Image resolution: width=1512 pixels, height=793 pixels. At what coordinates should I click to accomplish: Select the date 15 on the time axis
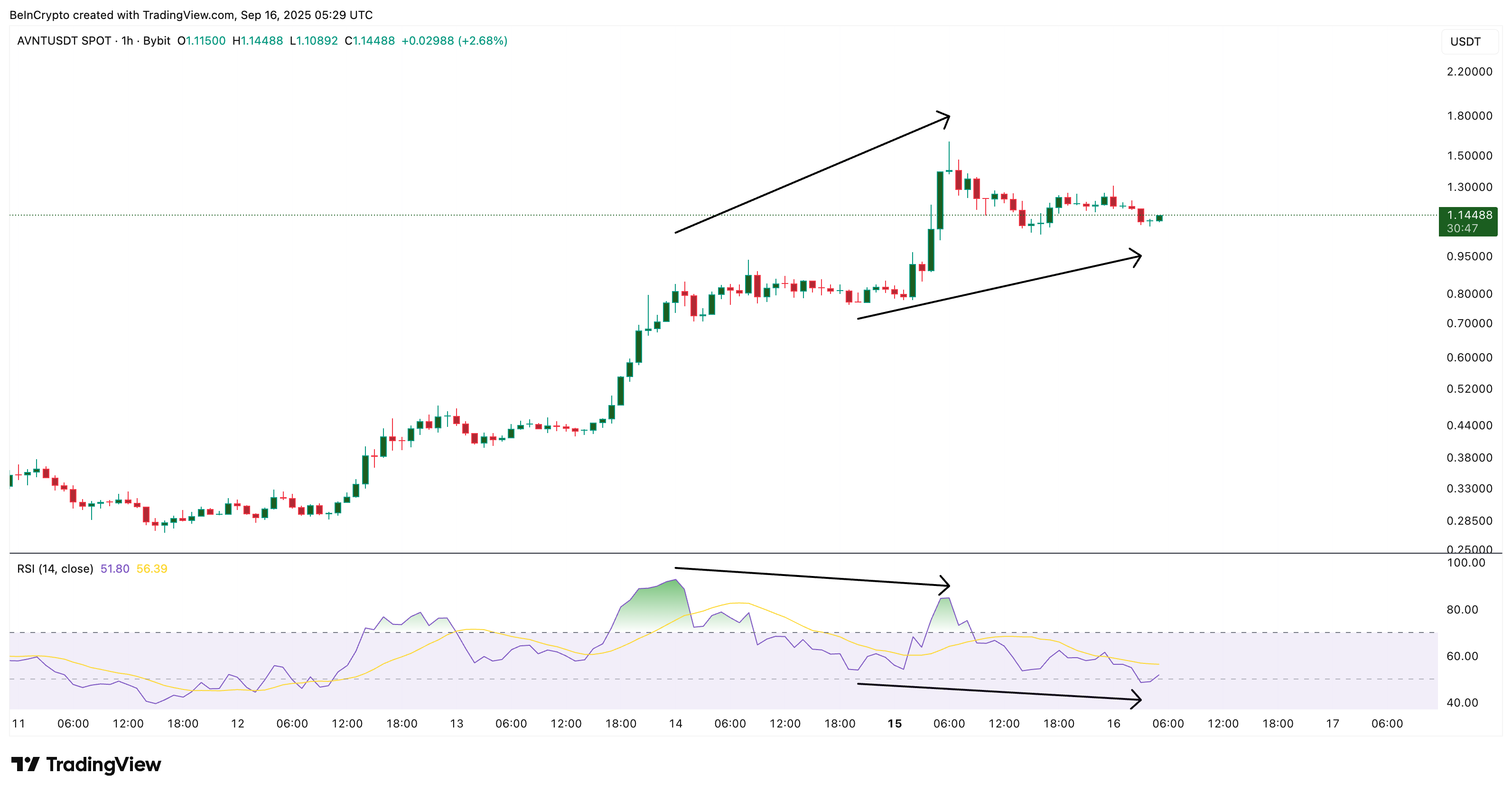895,724
